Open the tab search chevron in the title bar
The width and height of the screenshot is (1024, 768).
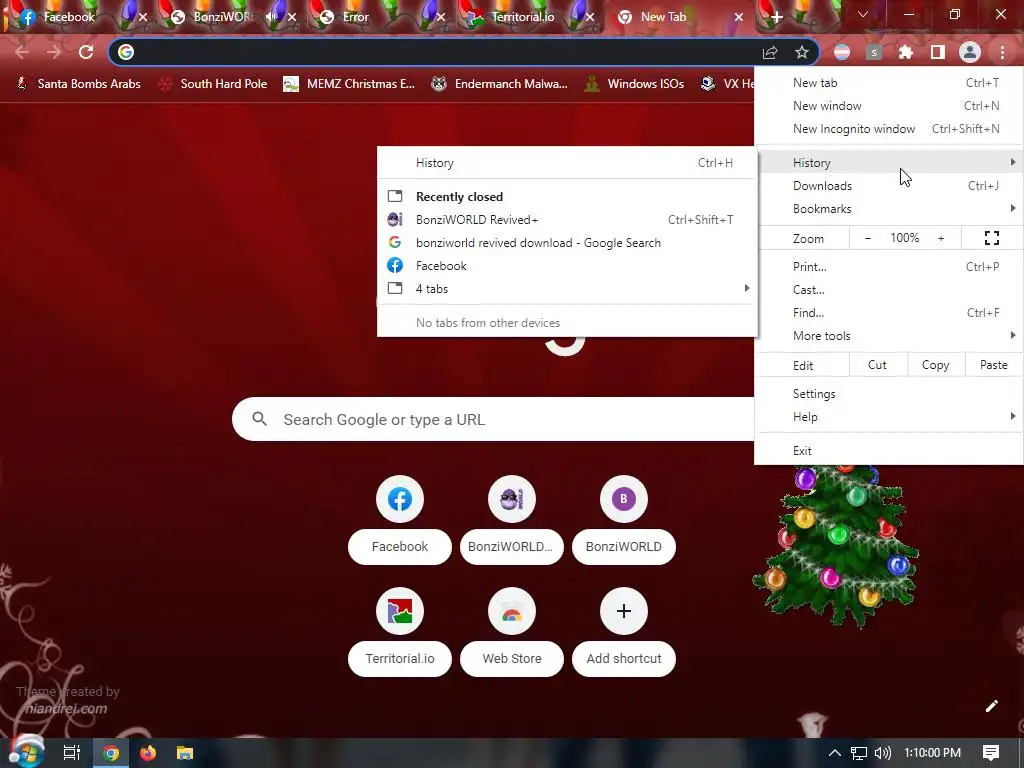[x=863, y=14]
